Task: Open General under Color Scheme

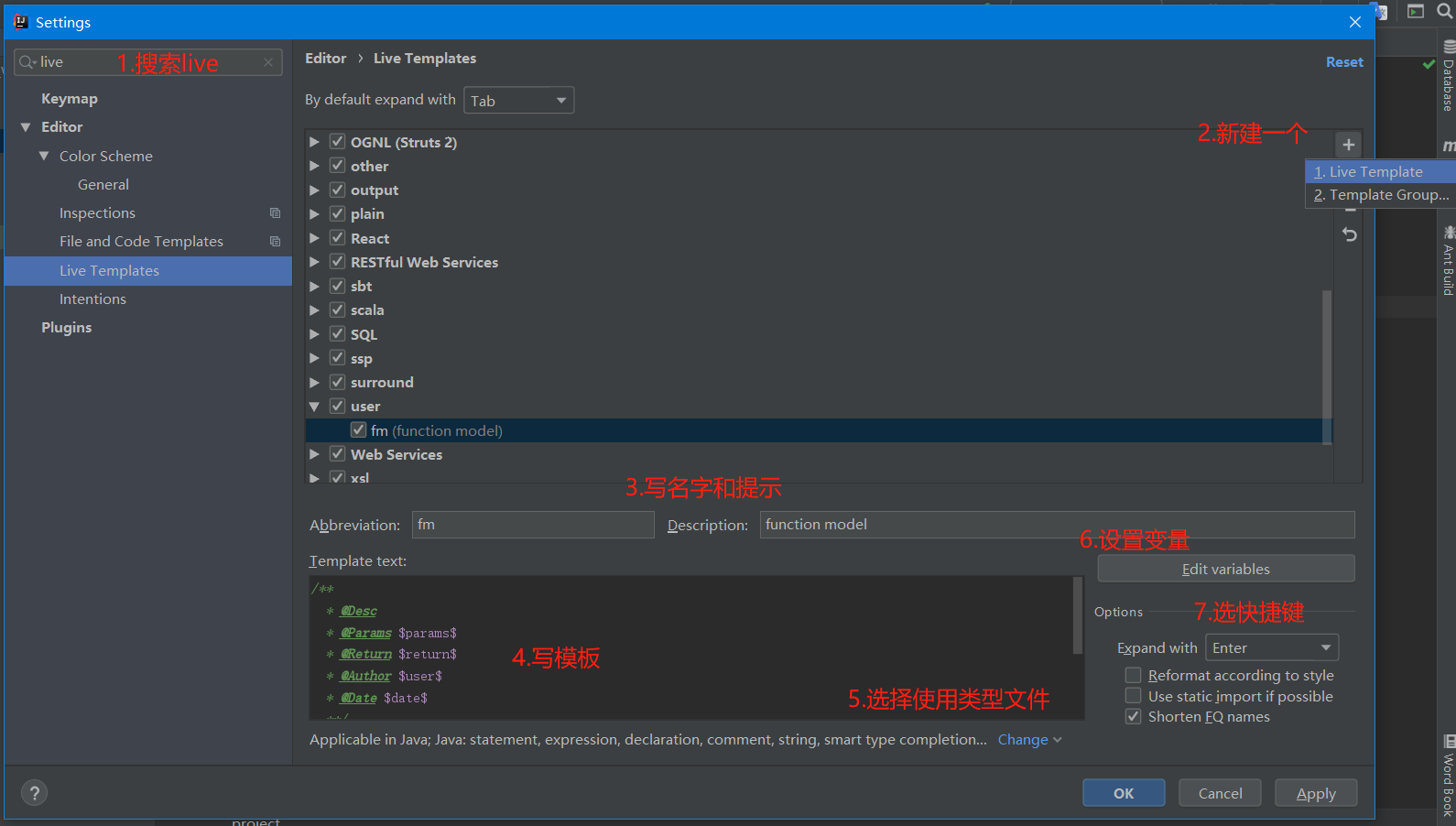Action: click(103, 184)
